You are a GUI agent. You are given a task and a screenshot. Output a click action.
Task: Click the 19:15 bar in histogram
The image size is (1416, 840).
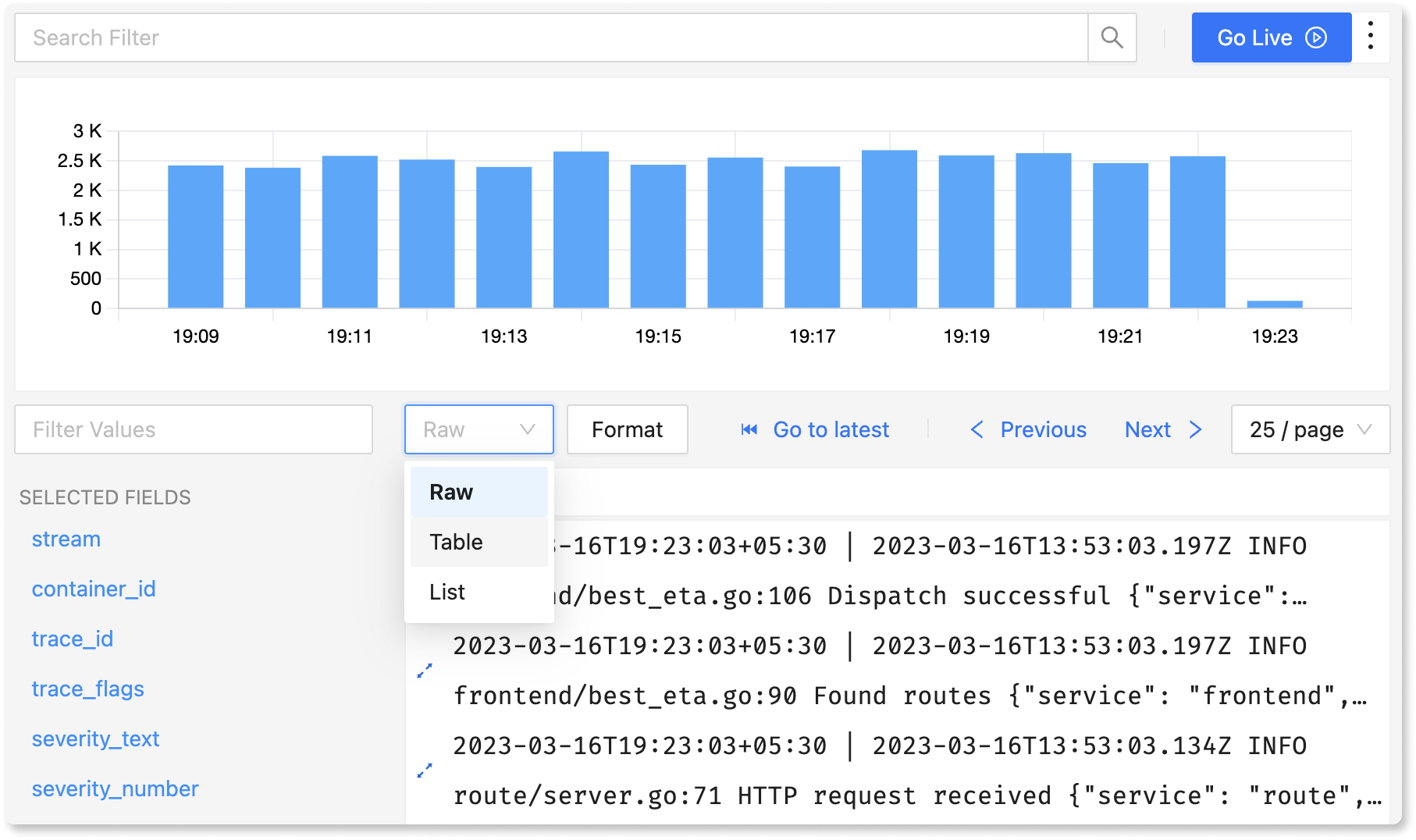[658, 236]
